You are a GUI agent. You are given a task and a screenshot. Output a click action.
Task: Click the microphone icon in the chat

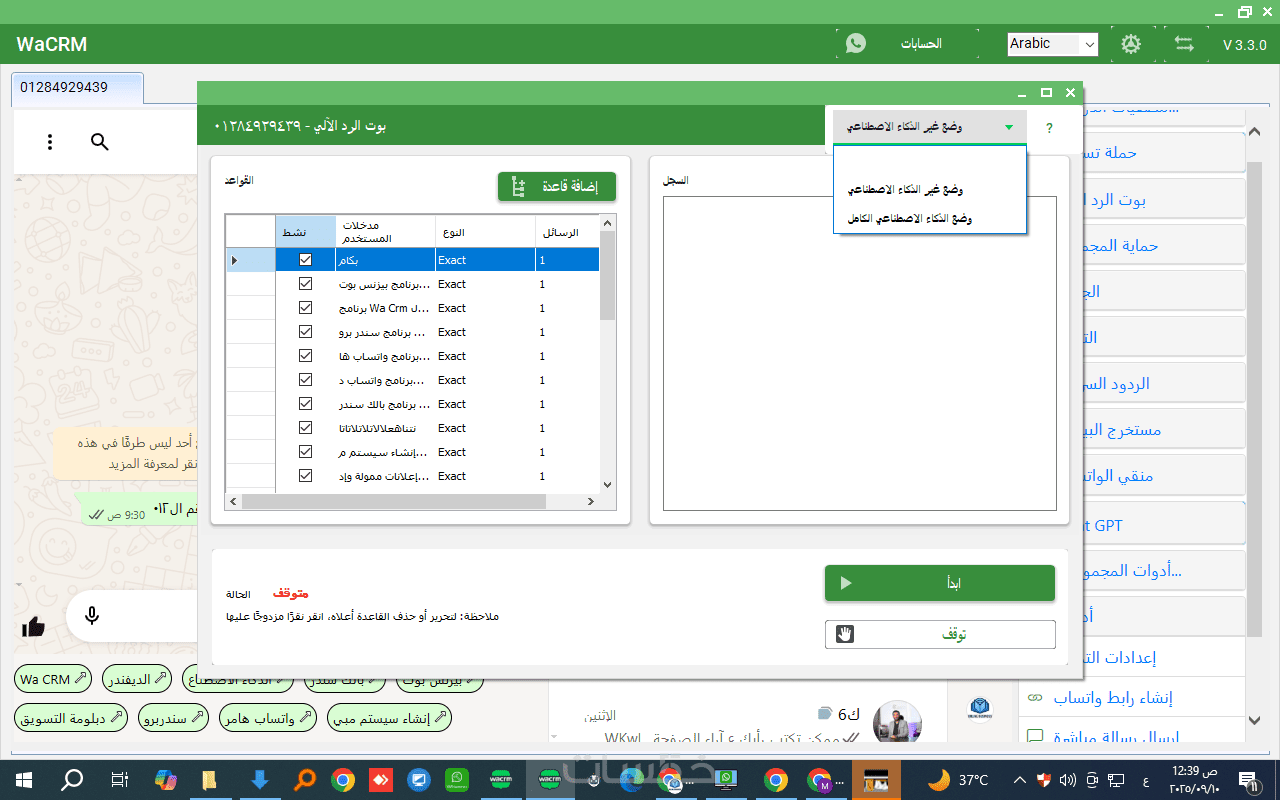92,615
